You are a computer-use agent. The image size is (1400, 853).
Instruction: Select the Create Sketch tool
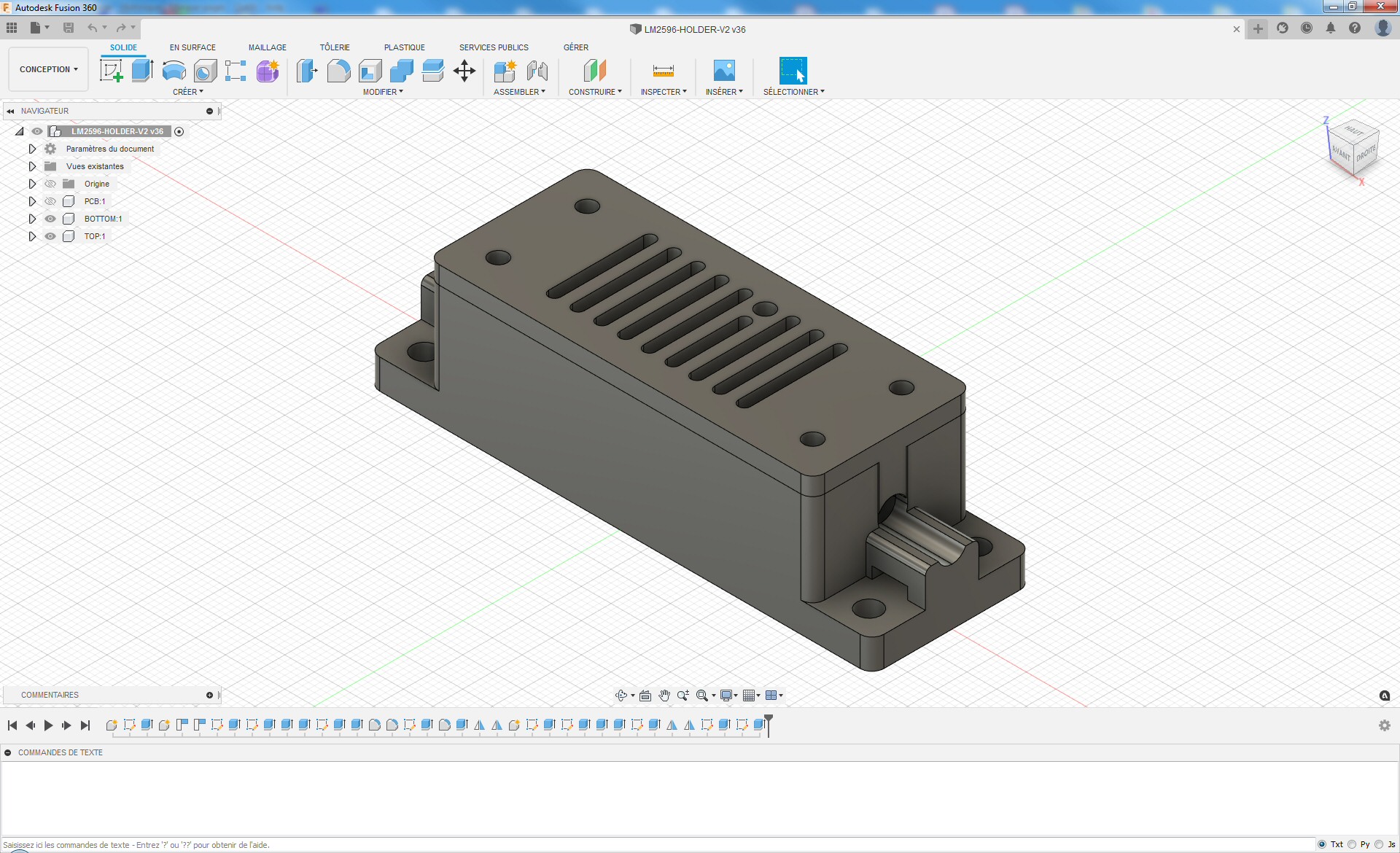pos(112,71)
